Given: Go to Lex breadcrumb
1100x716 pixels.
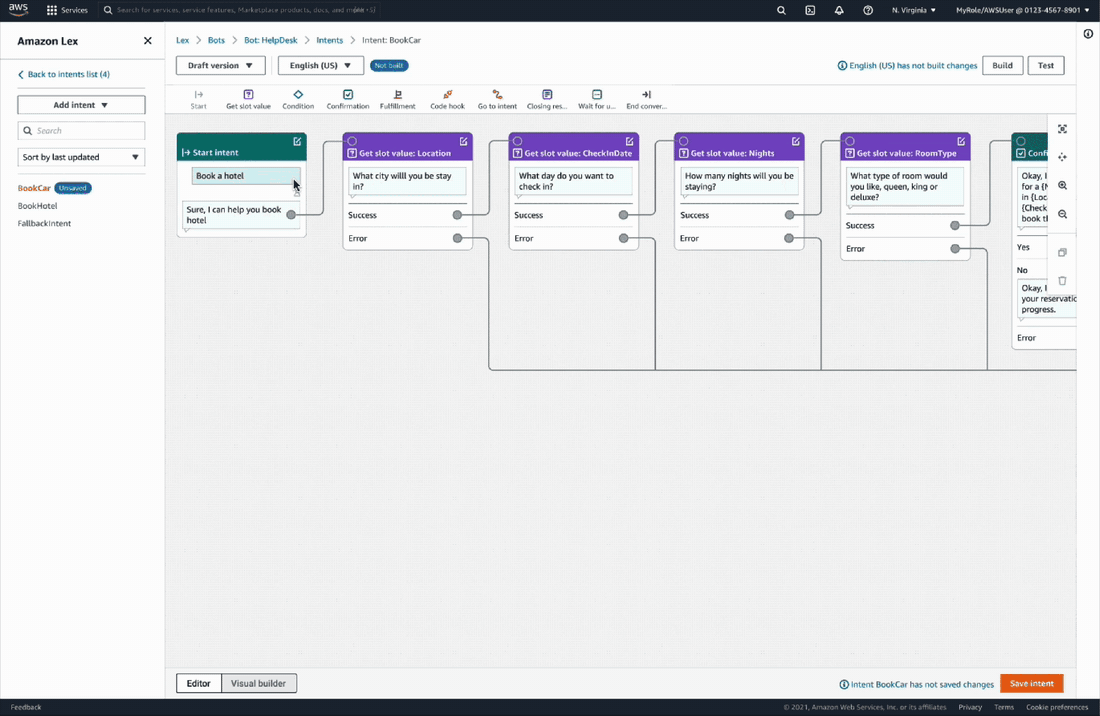Looking at the screenshot, I should point(182,40).
